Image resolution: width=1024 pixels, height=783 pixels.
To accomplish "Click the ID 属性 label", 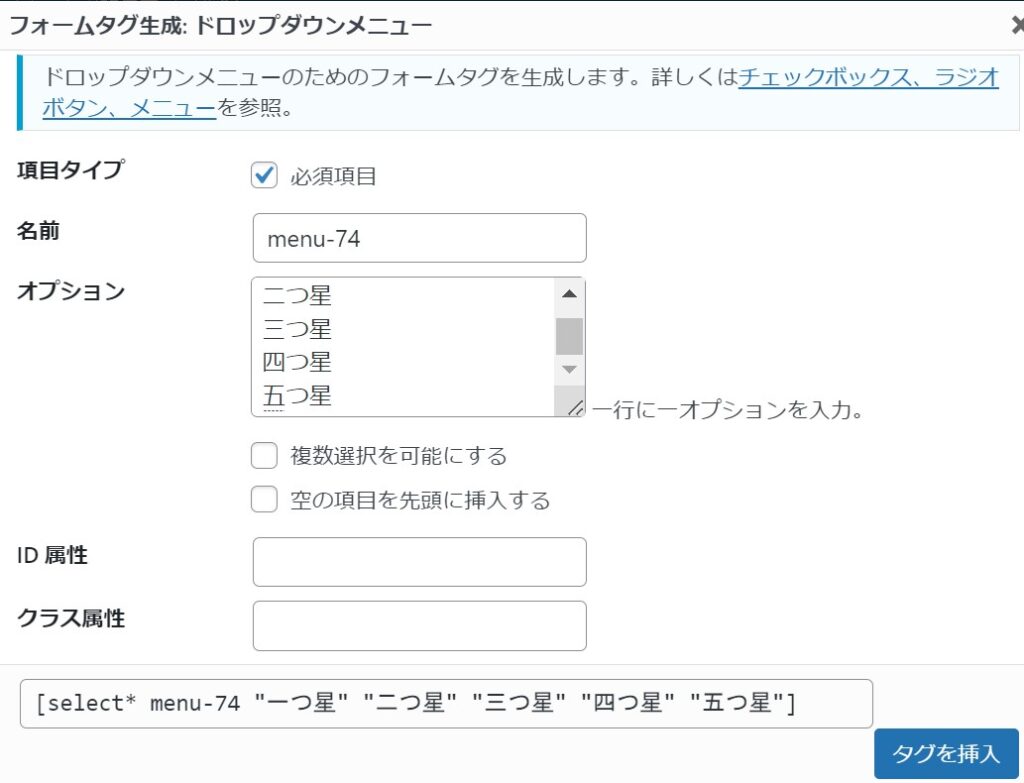I will pyautogui.click(x=52, y=555).
